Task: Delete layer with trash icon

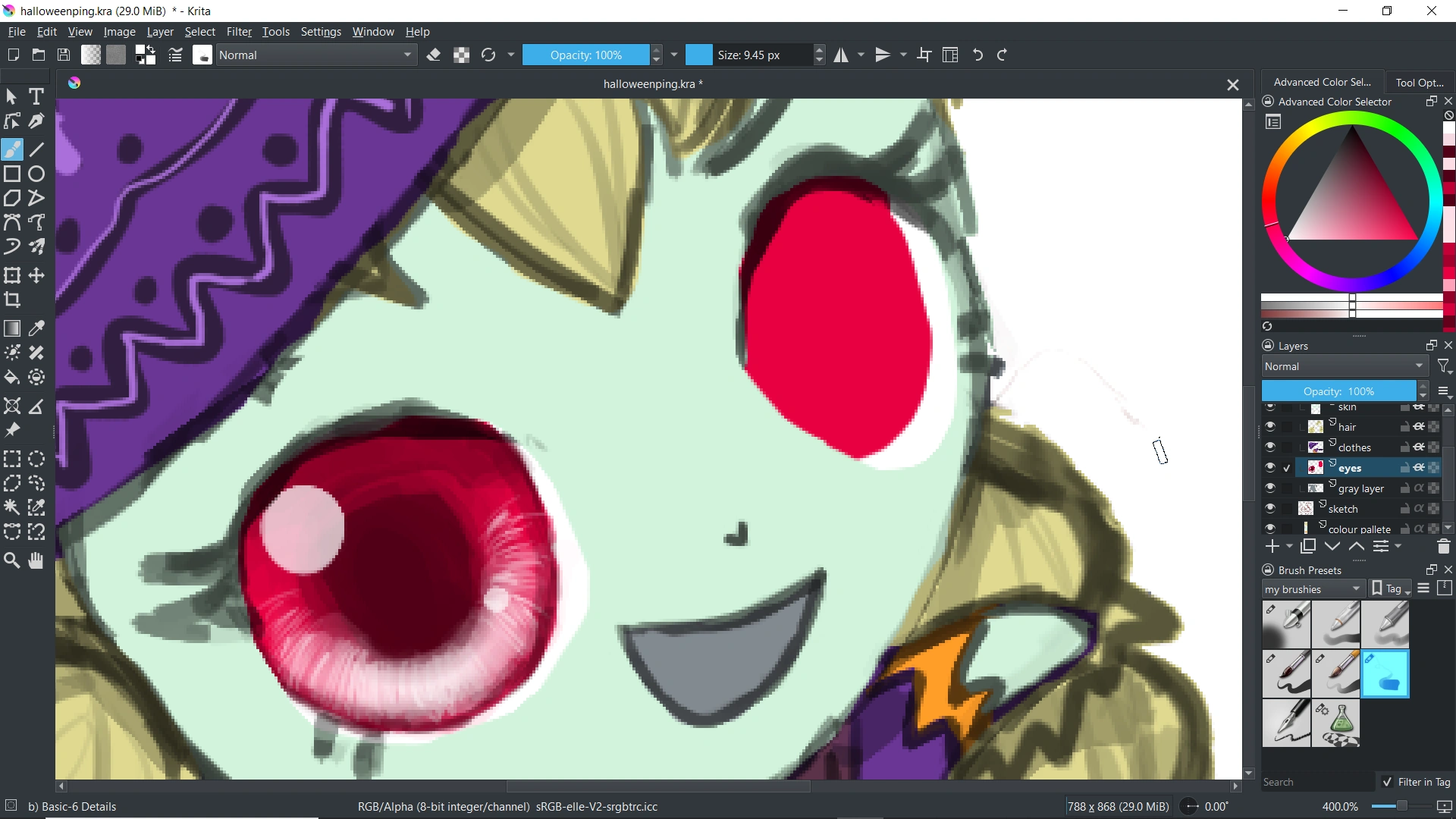Action: (x=1443, y=547)
